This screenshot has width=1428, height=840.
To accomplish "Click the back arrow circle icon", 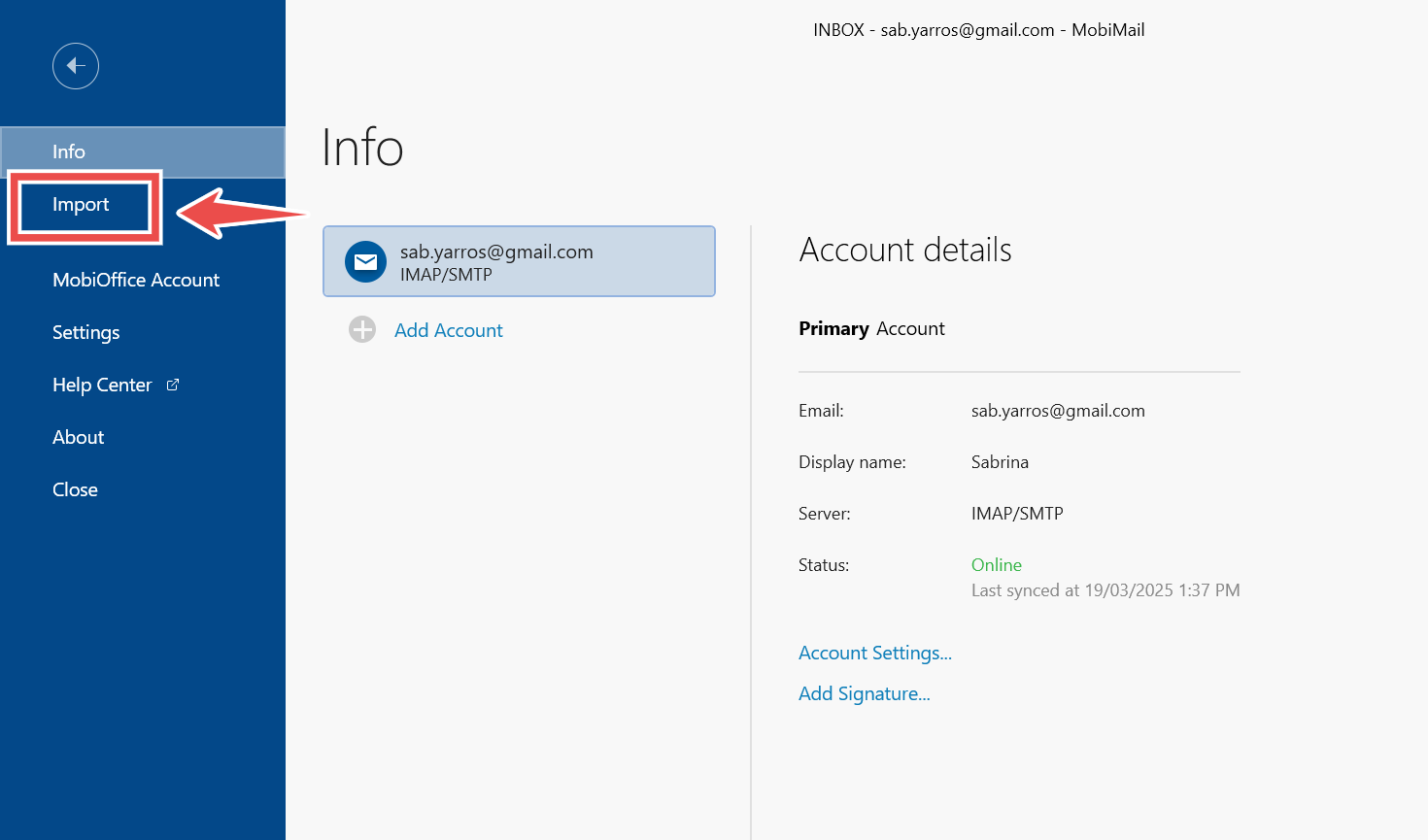I will click(76, 66).
